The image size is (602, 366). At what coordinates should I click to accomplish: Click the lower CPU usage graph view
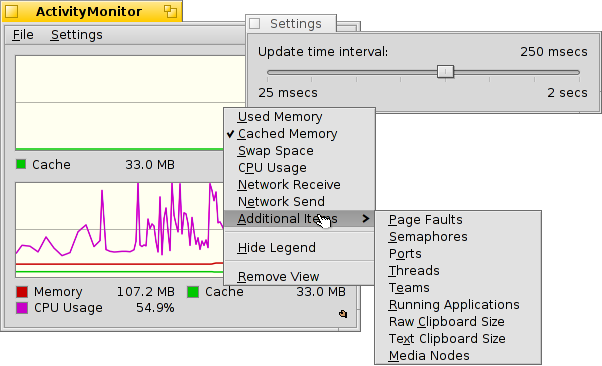[x=119, y=230]
